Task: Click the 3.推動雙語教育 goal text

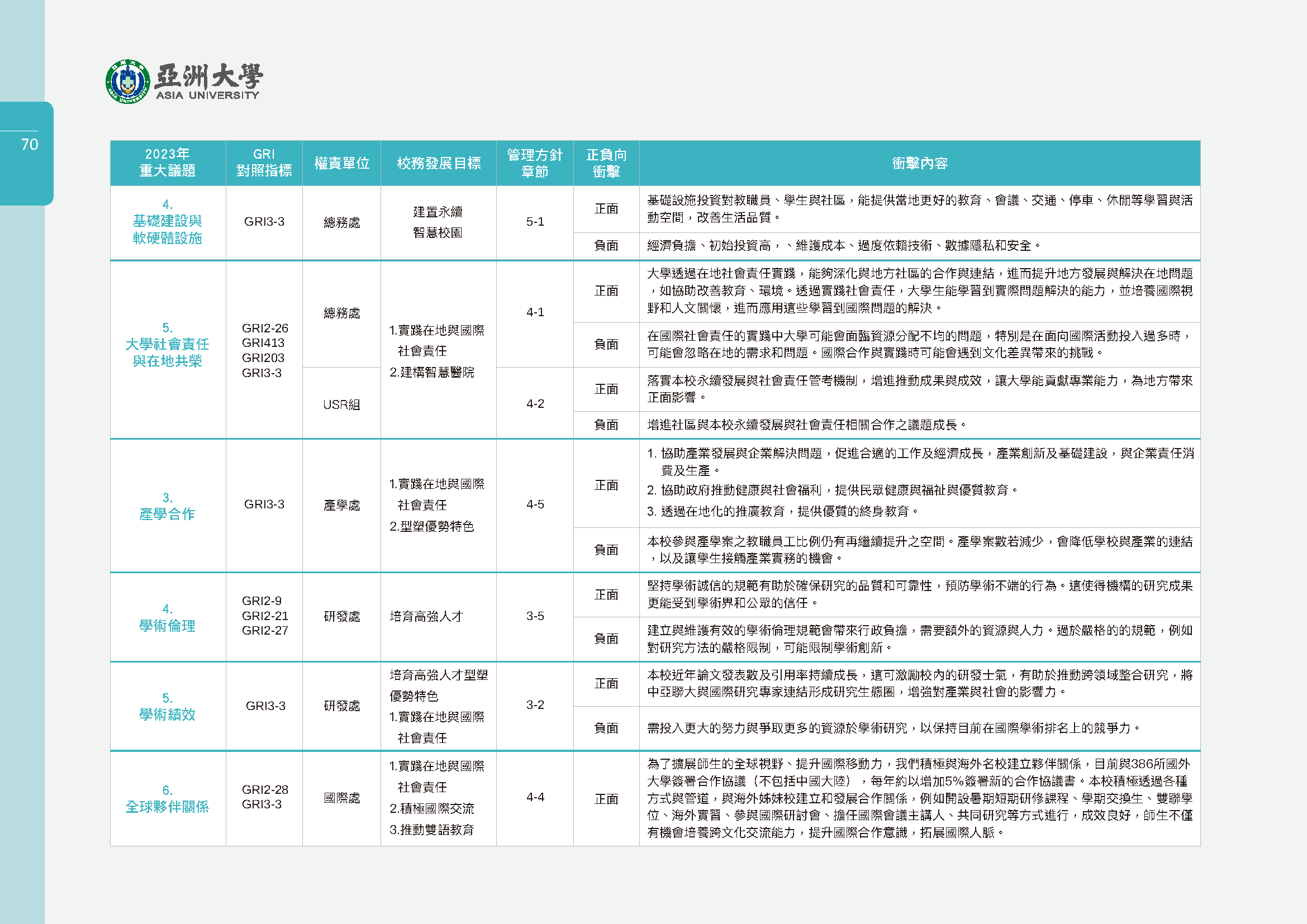Action: click(432, 830)
